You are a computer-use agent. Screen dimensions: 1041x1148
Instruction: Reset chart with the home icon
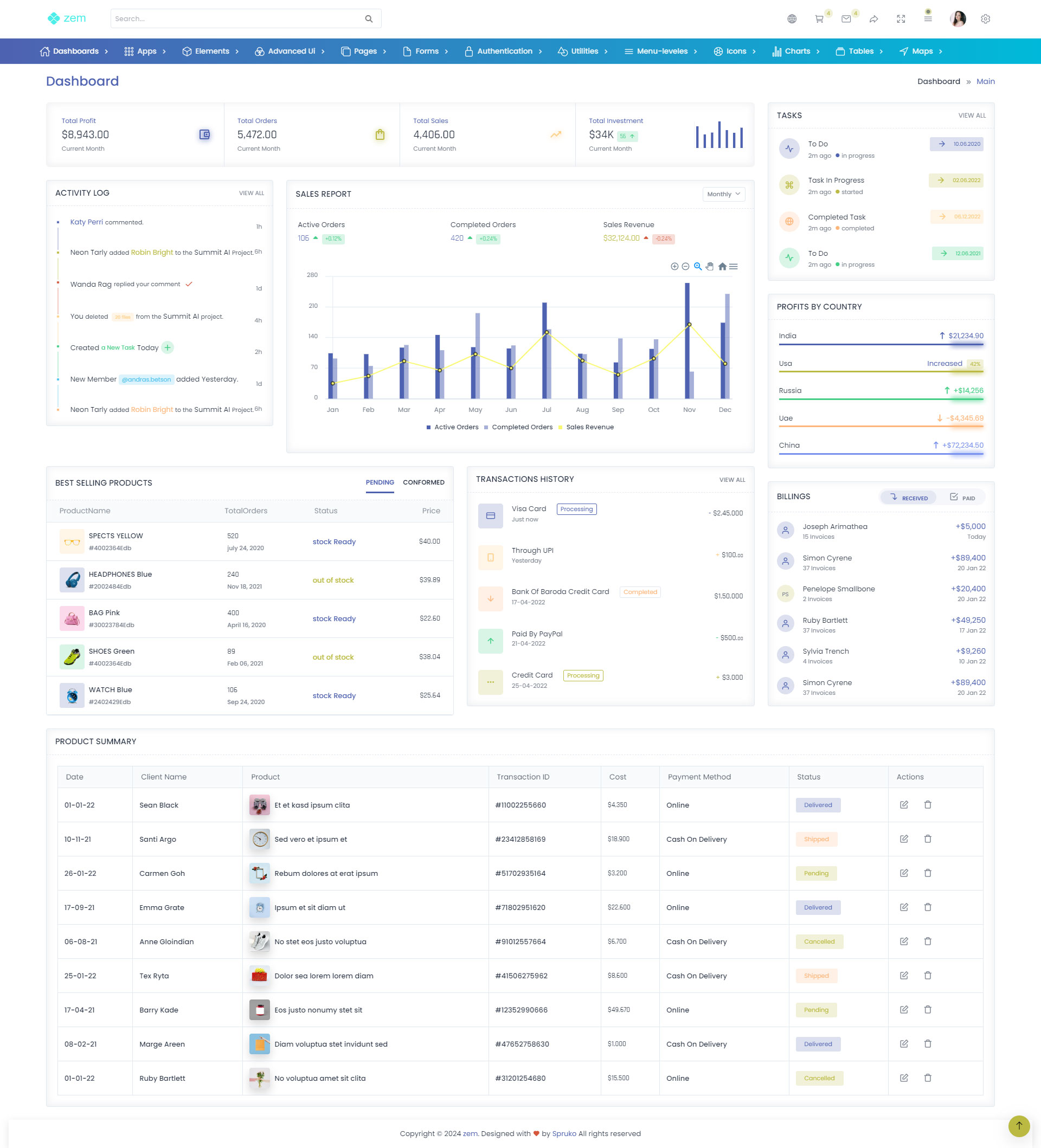722,267
